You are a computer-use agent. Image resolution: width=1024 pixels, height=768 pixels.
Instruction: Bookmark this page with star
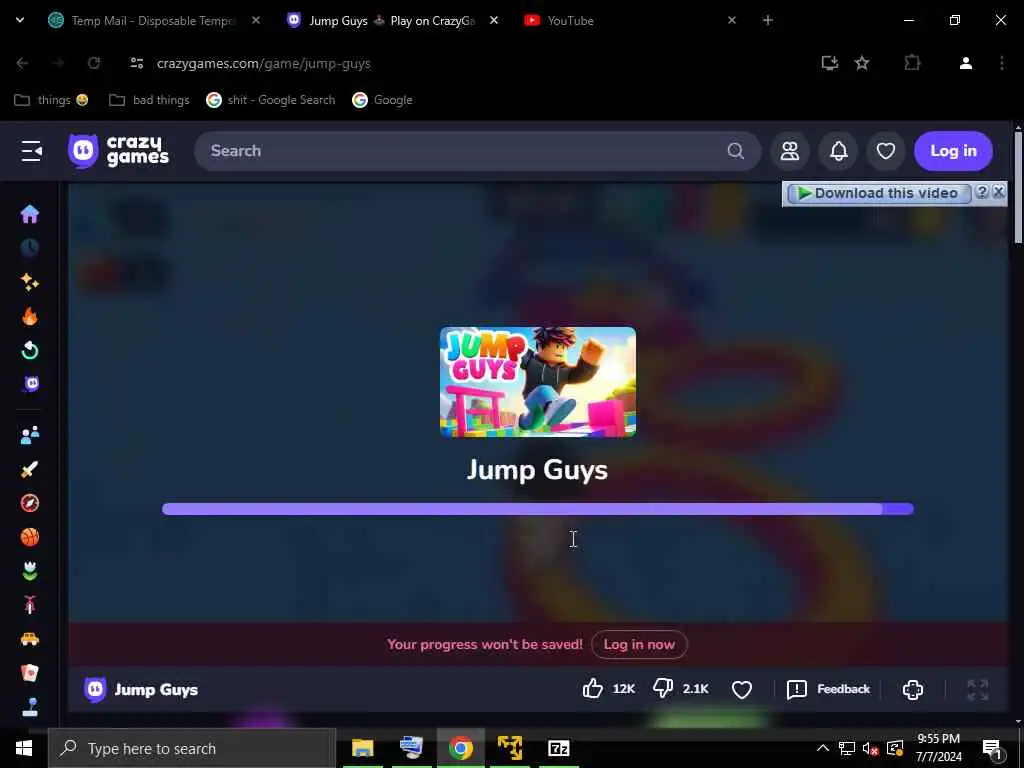click(862, 63)
